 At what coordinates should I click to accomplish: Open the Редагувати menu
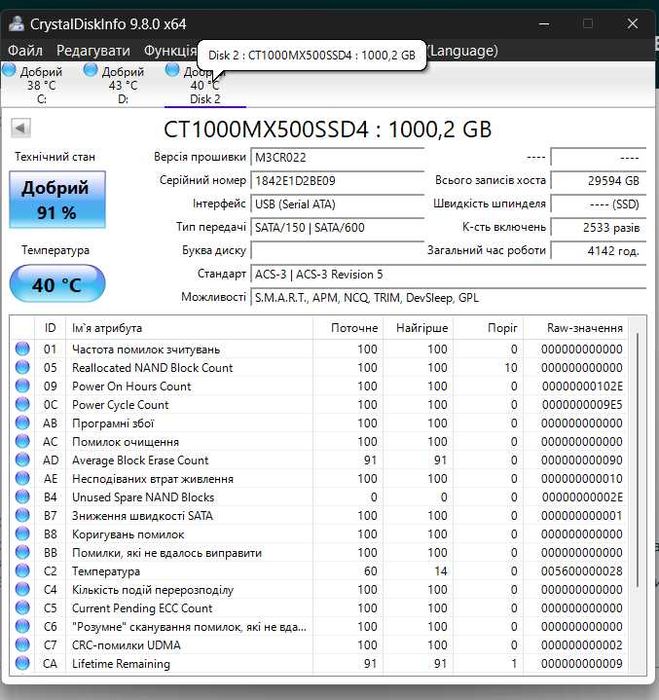93,50
